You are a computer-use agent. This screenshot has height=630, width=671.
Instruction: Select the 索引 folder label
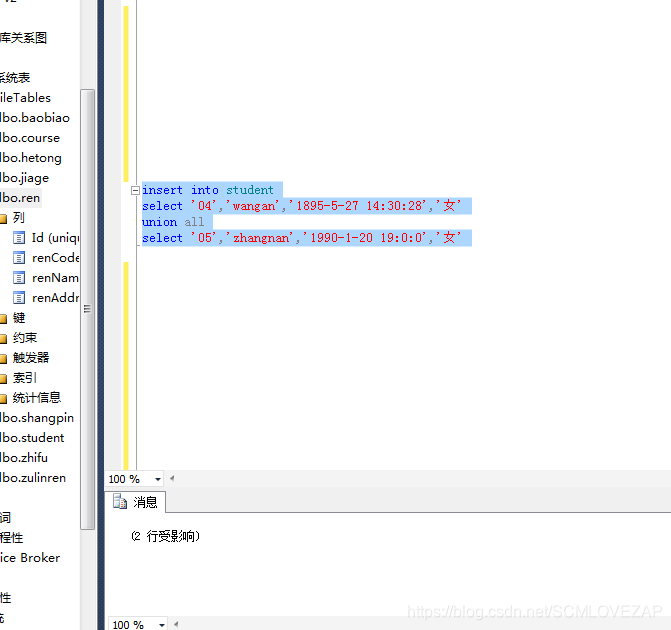pyautogui.click(x=25, y=377)
